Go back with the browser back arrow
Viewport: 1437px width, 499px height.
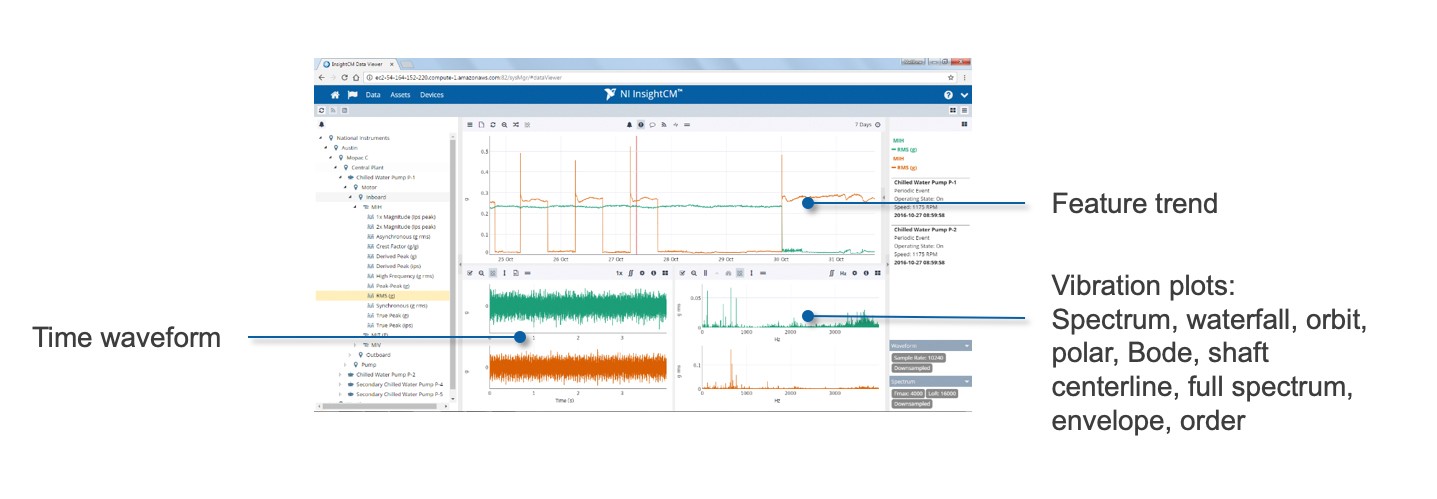click(x=321, y=77)
